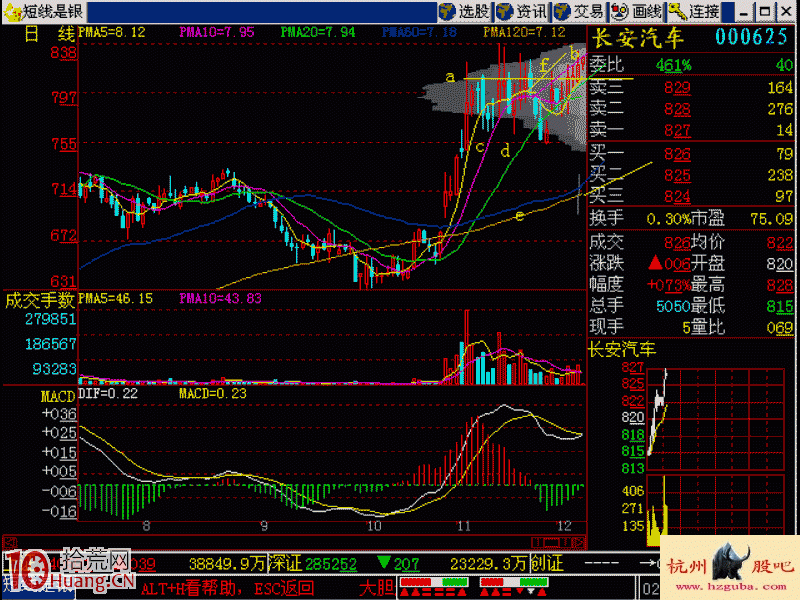Viewport: 800px width, 600px height.
Task: Minimize the stock software window
Action: point(744,11)
